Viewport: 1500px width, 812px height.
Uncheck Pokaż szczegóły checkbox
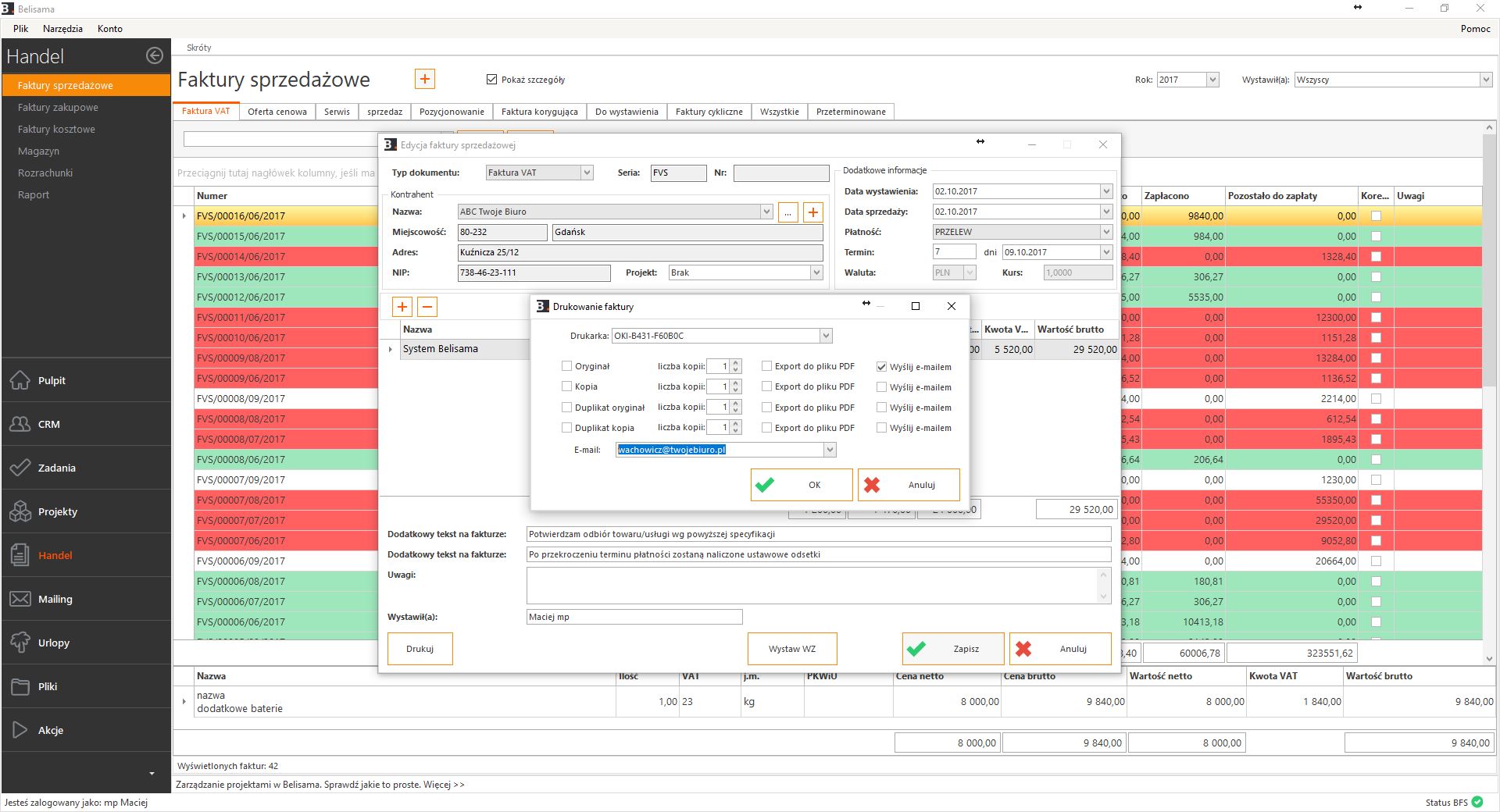[x=491, y=80]
